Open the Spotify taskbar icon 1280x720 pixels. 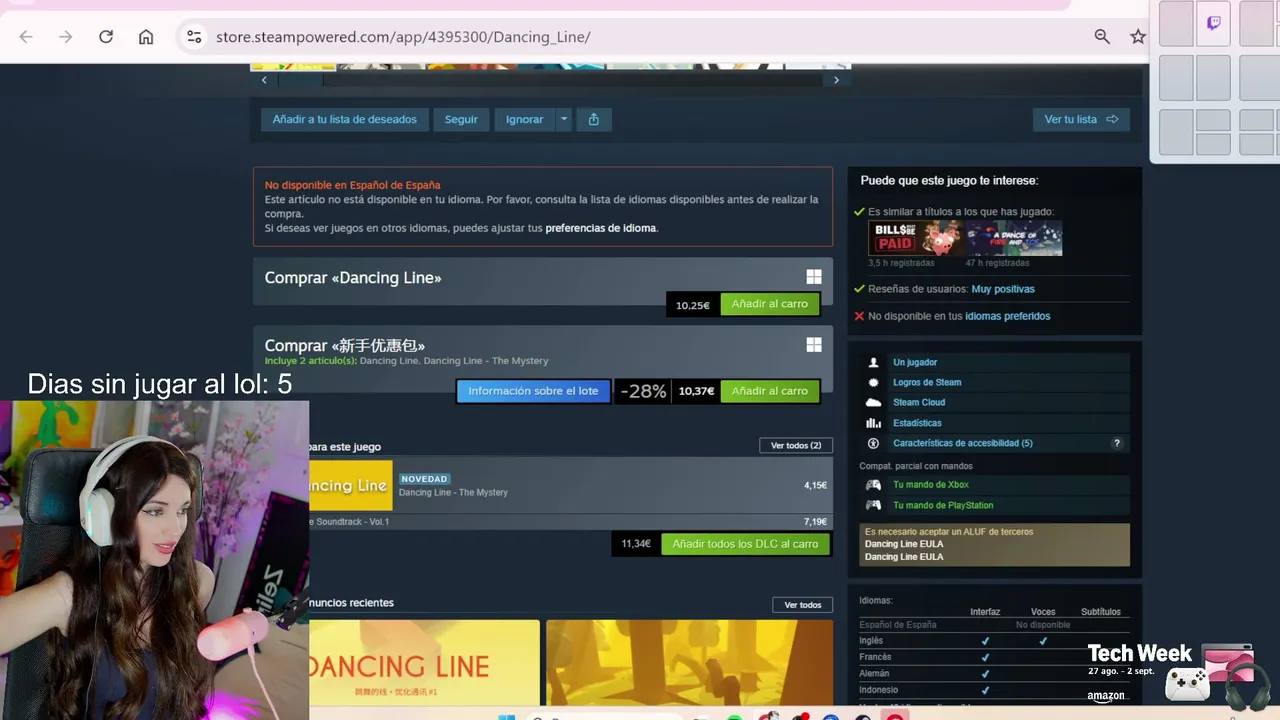tap(735, 717)
